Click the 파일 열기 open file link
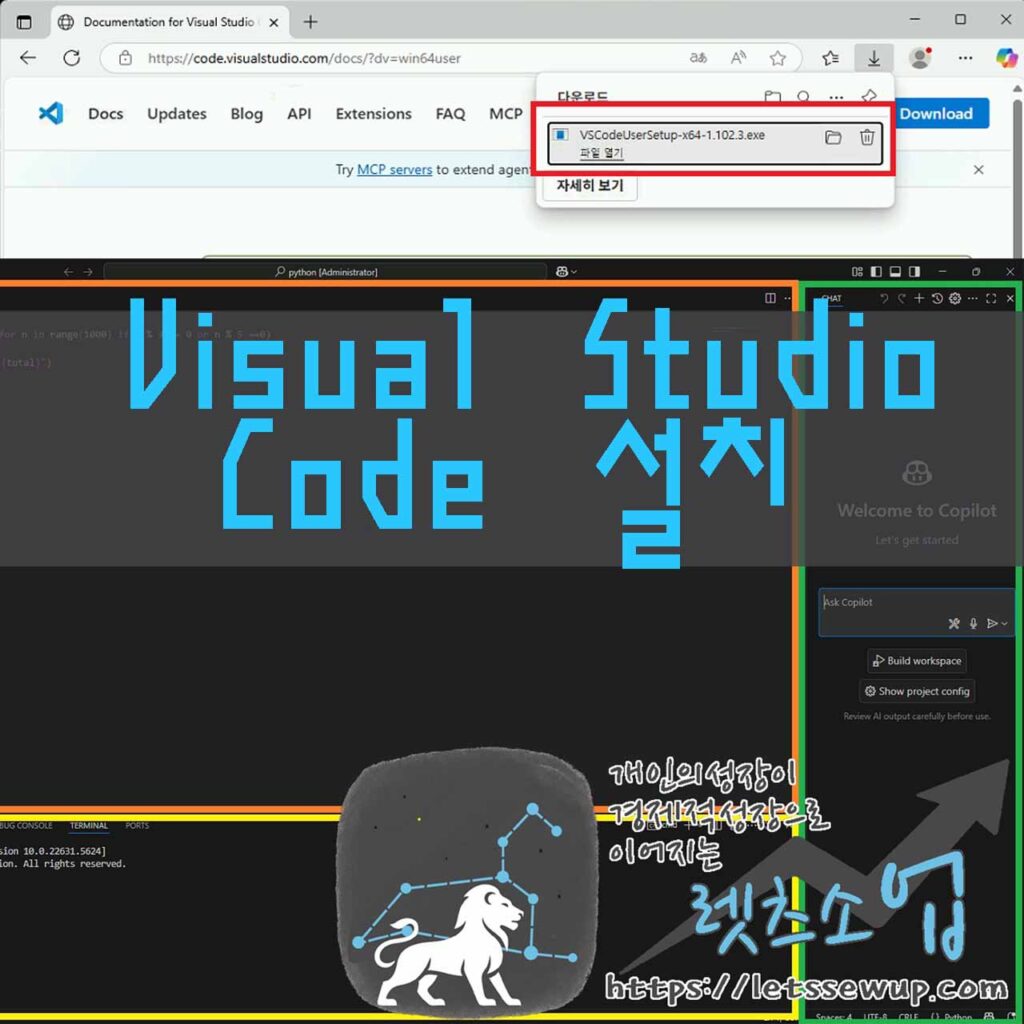Screen dimensions: 1024x1024 point(601,153)
